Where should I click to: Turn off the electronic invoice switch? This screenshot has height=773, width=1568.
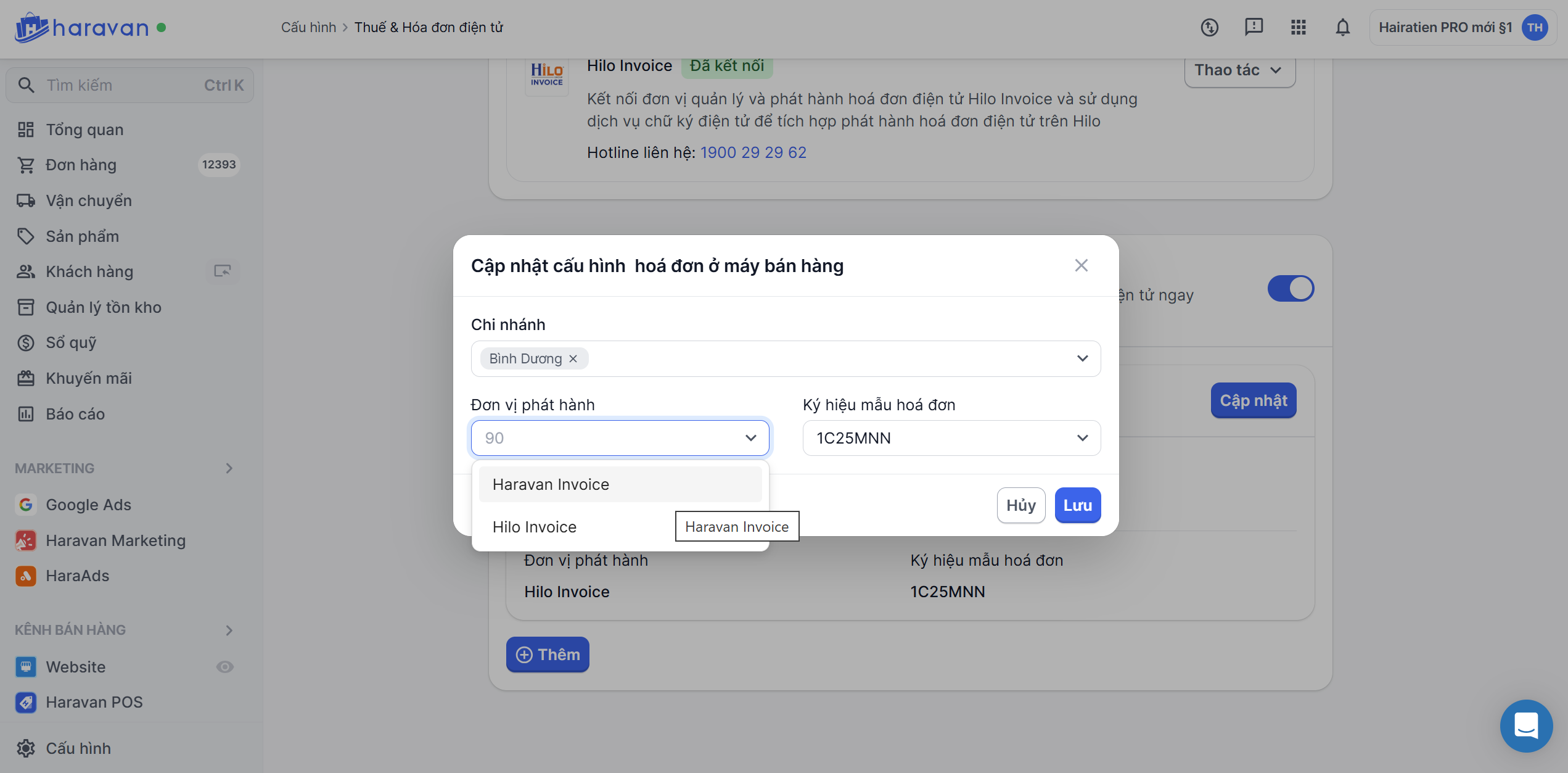pos(1291,289)
